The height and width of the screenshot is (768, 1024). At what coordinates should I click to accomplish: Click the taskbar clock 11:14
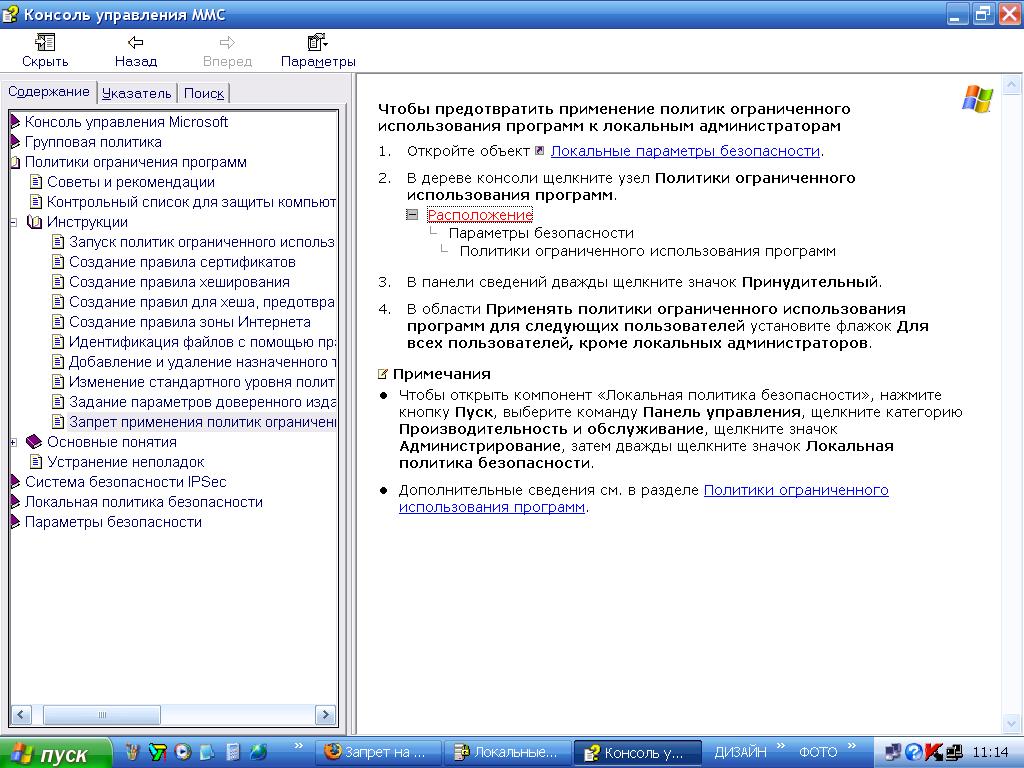point(990,753)
